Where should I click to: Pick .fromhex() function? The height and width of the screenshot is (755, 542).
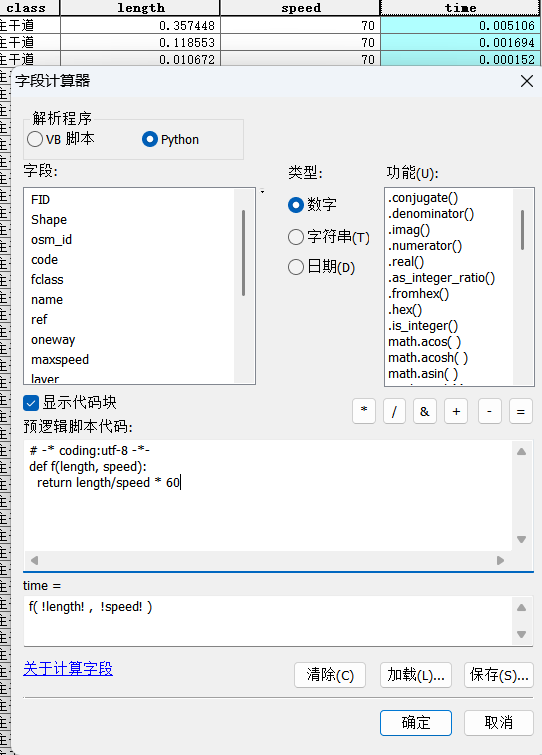coord(418,294)
